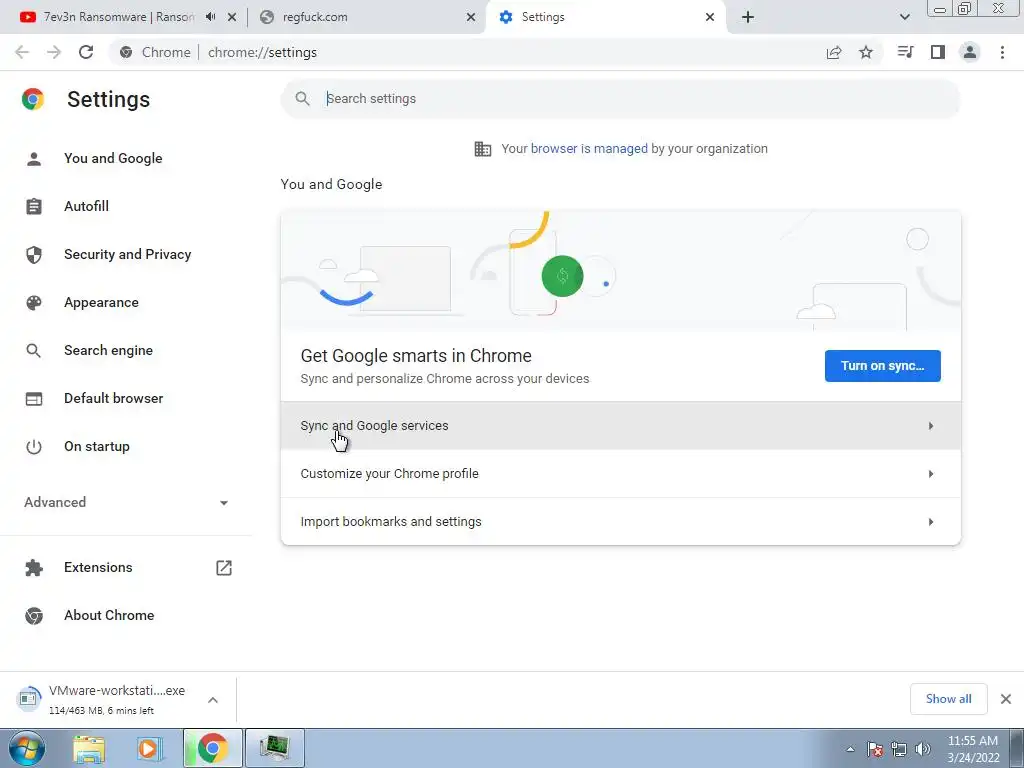The width and height of the screenshot is (1024, 768).
Task: Click the search magnifier icon in settings
Action: pos(302,99)
